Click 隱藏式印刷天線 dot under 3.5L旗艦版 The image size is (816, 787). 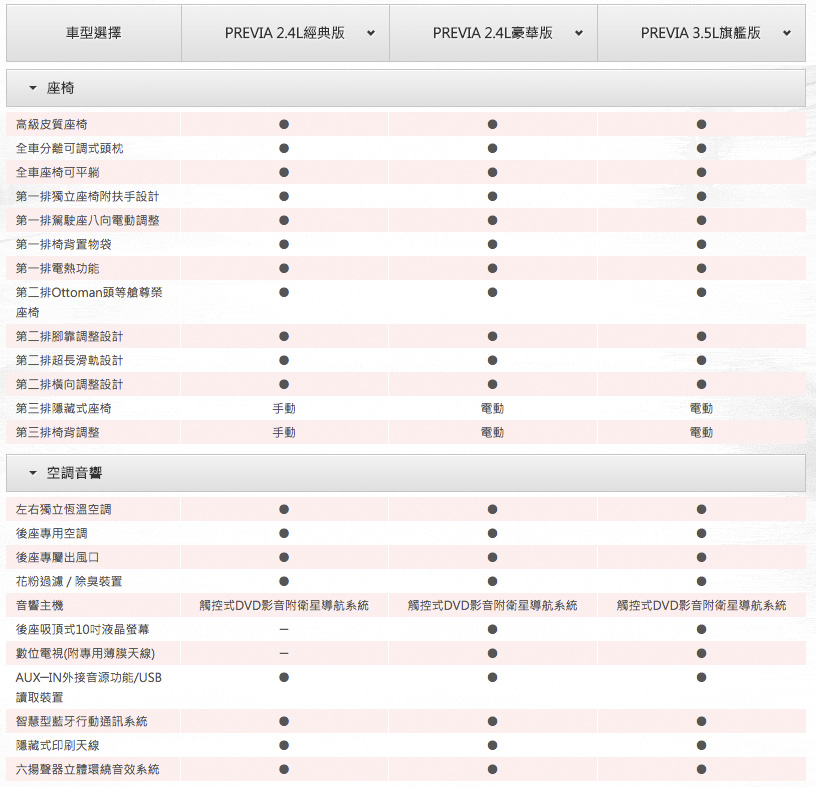click(701, 745)
